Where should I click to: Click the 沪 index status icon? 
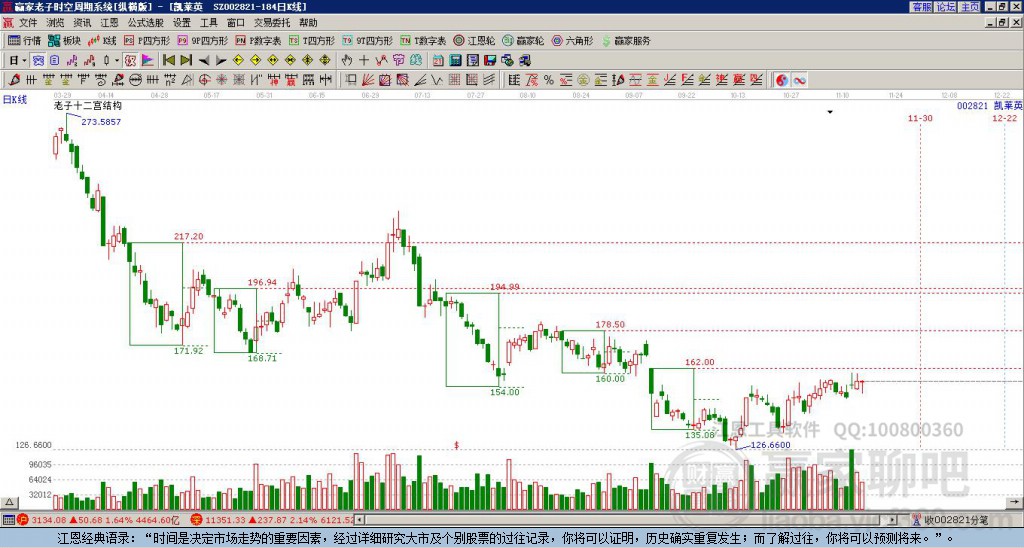pos(23,520)
